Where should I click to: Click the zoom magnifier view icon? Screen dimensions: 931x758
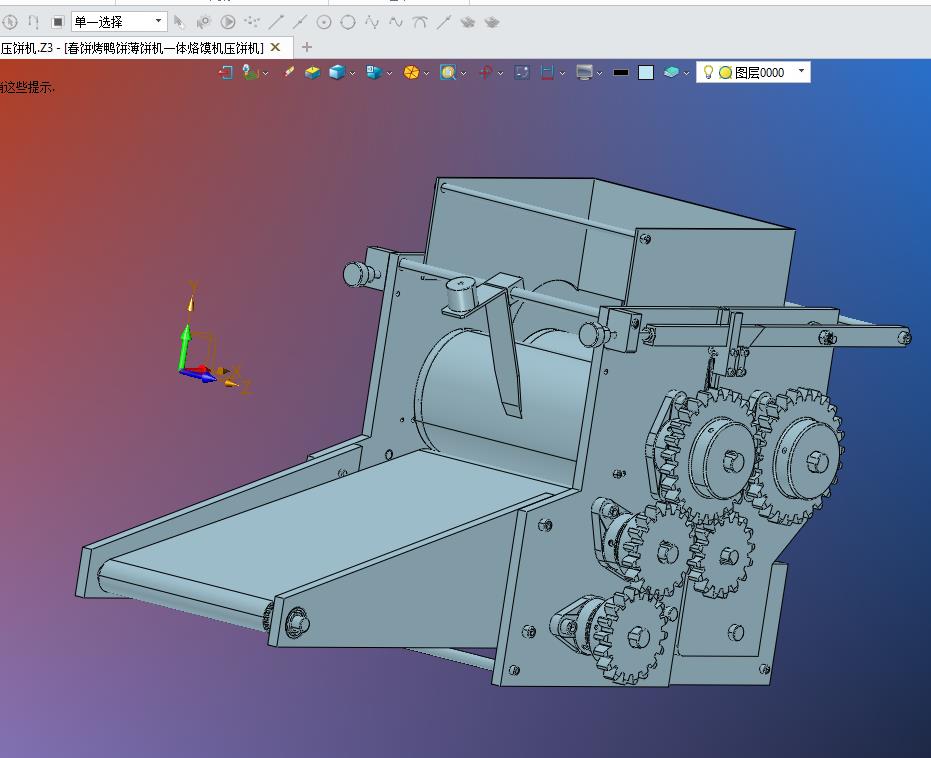[x=448, y=72]
